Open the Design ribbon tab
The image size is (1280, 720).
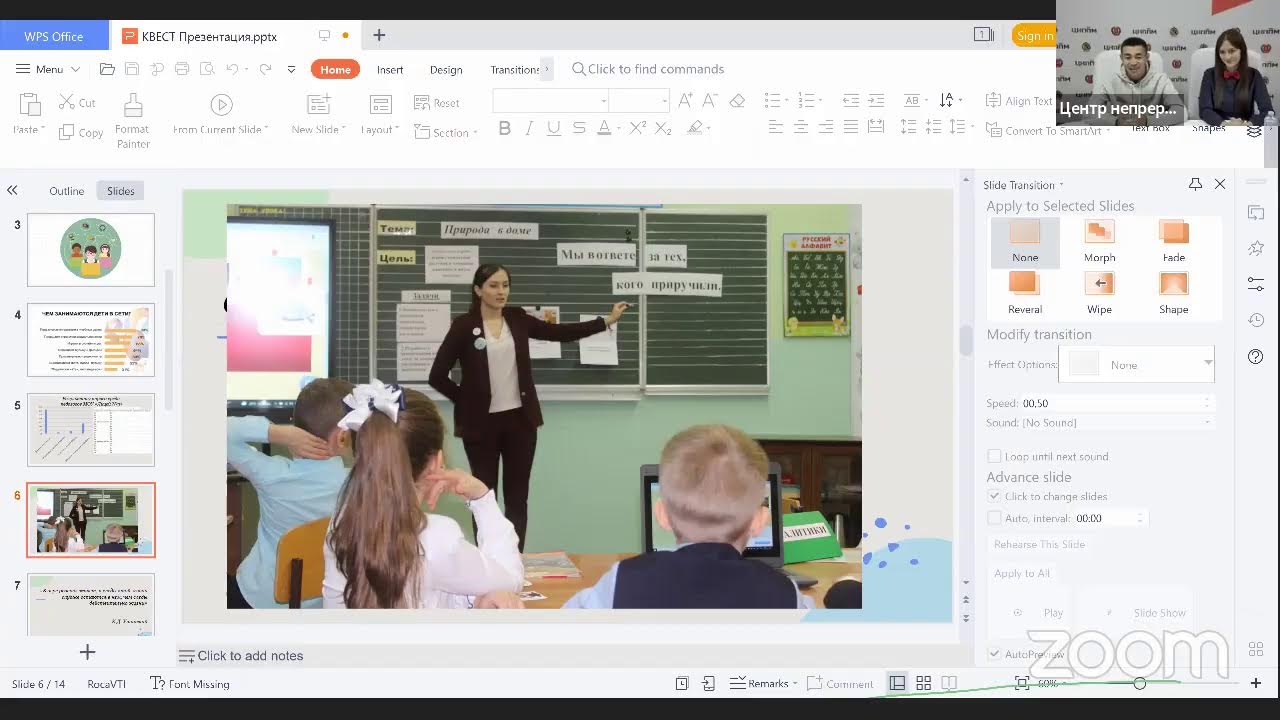coord(446,69)
